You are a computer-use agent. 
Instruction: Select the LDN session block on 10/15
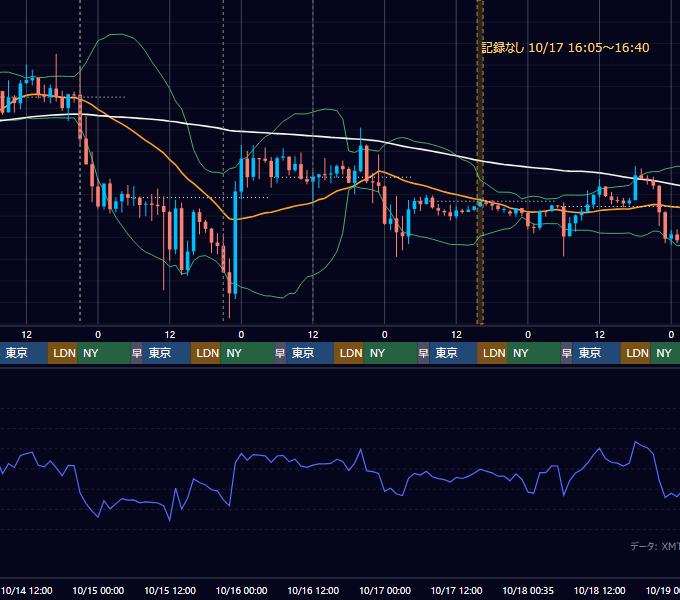point(206,353)
